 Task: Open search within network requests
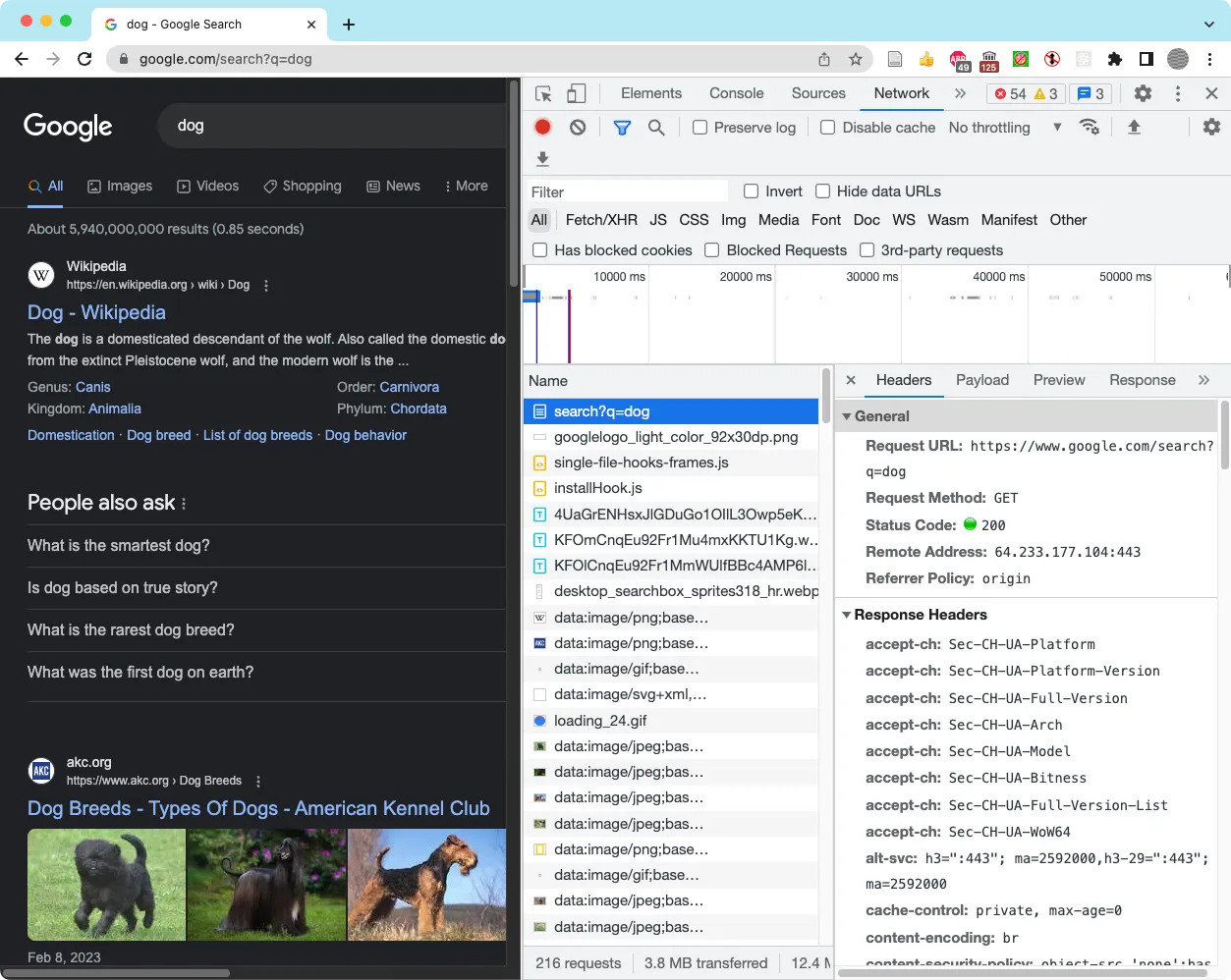[x=656, y=127]
